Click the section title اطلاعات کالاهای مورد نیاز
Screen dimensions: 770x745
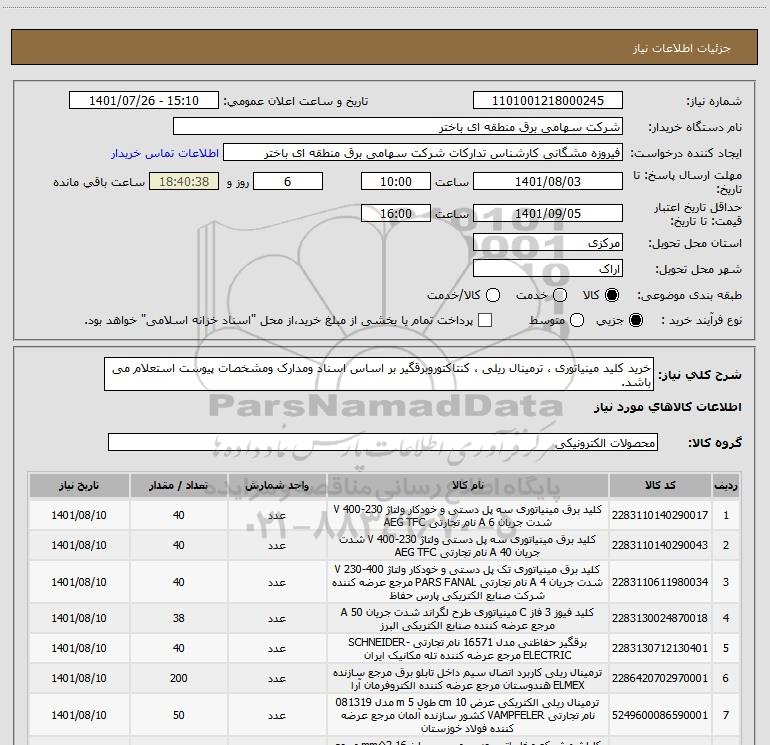pyautogui.click(x=667, y=407)
